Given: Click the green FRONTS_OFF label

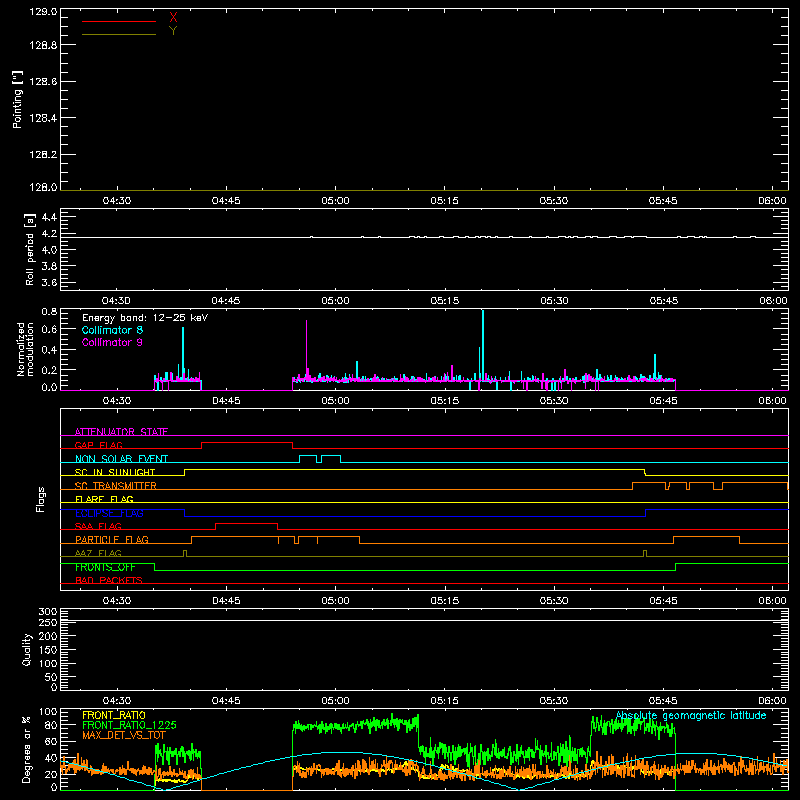Looking at the screenshot, I should [105, 567].
